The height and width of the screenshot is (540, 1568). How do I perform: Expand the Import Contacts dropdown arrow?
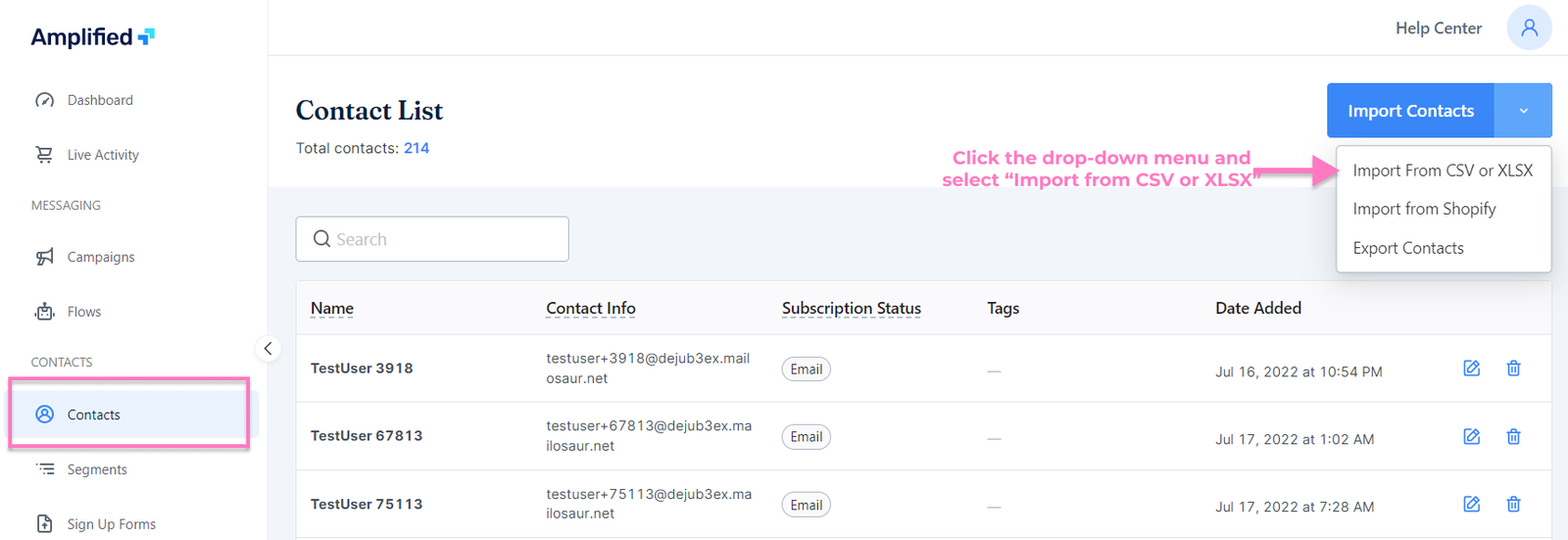[1523, 111]
